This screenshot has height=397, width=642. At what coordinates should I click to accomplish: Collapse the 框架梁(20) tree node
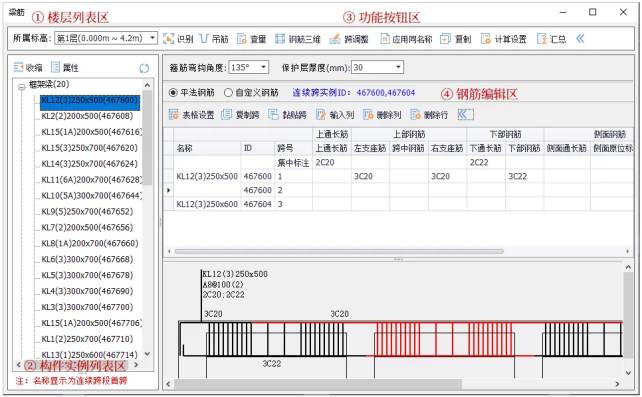pos(21,87)
